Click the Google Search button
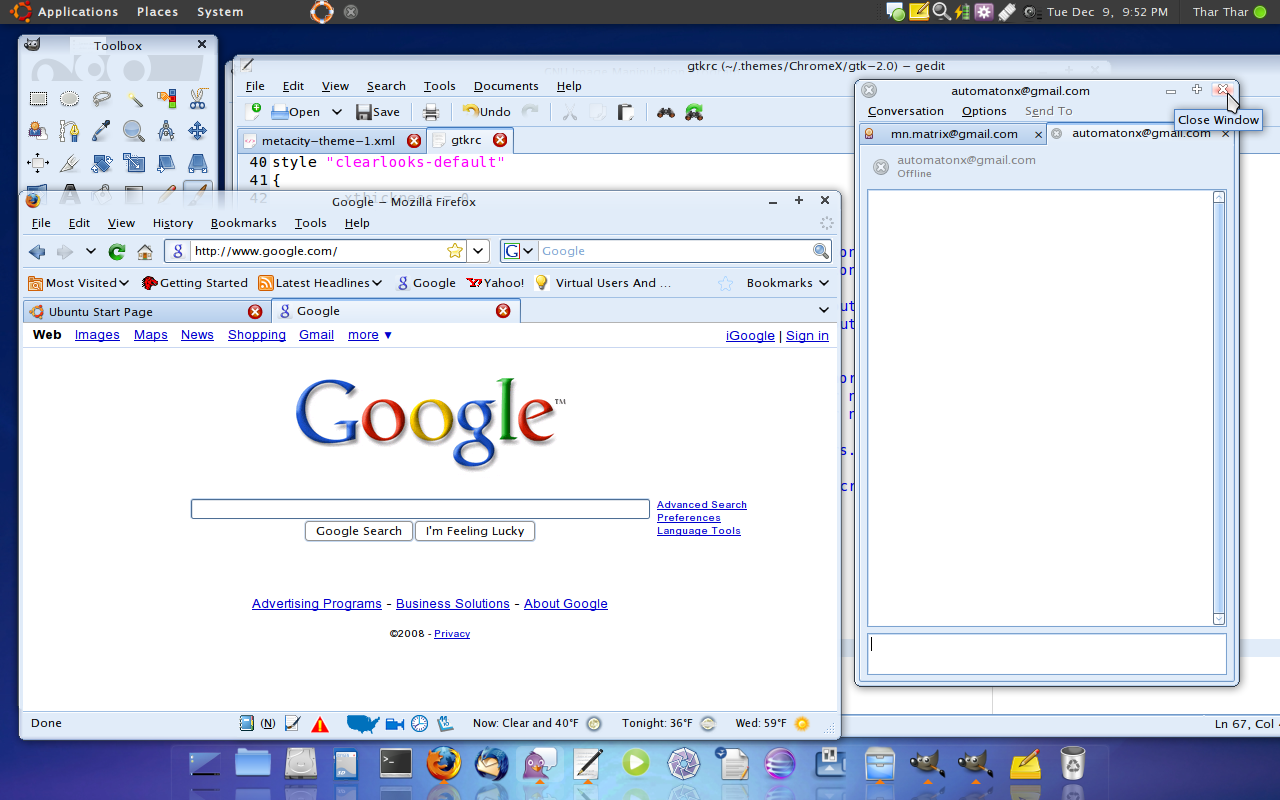The height and width of the screenshot is (800, 1280). [359, 531]
